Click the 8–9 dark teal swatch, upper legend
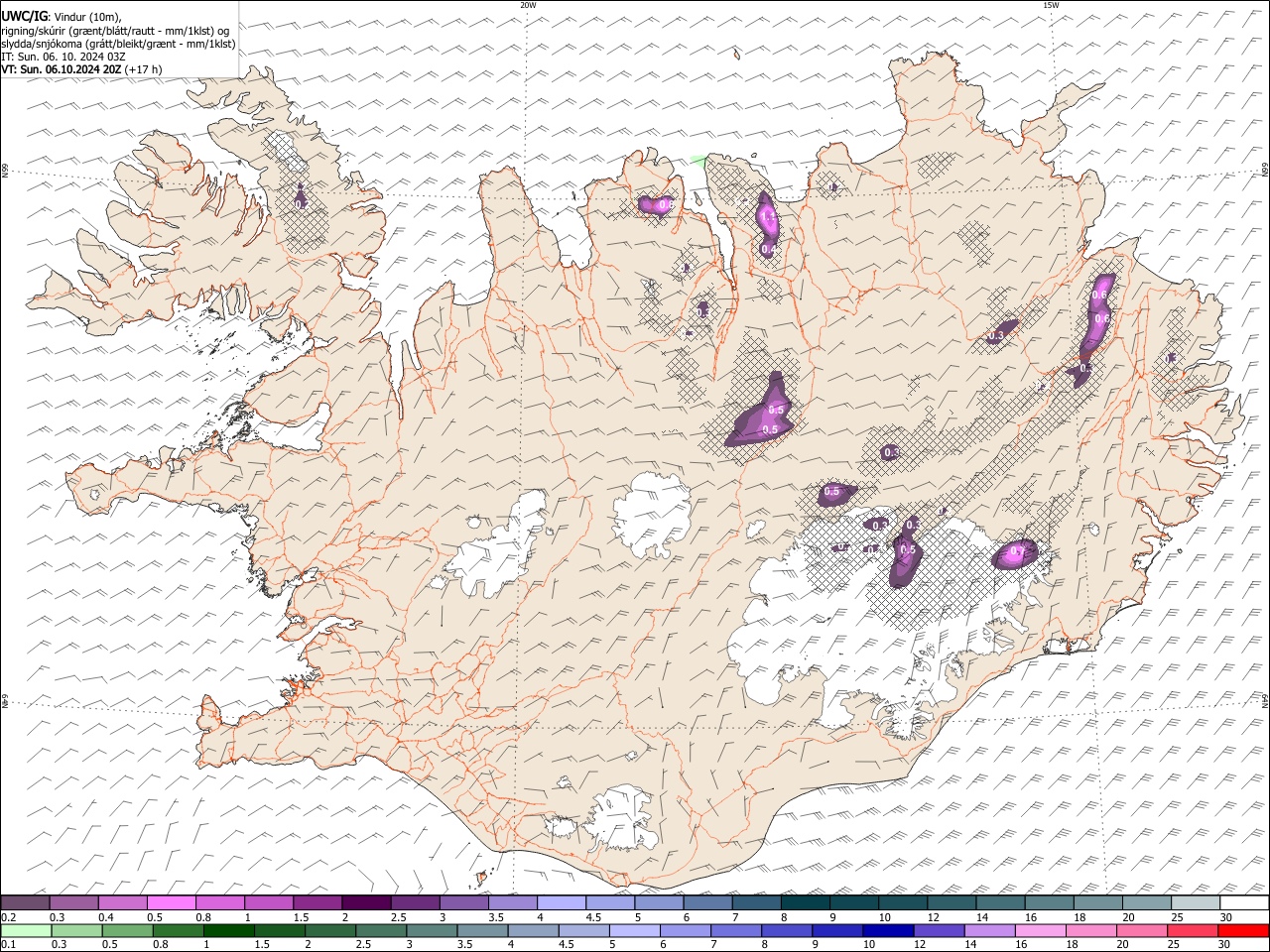1270x952 pixels. point(806,903)
